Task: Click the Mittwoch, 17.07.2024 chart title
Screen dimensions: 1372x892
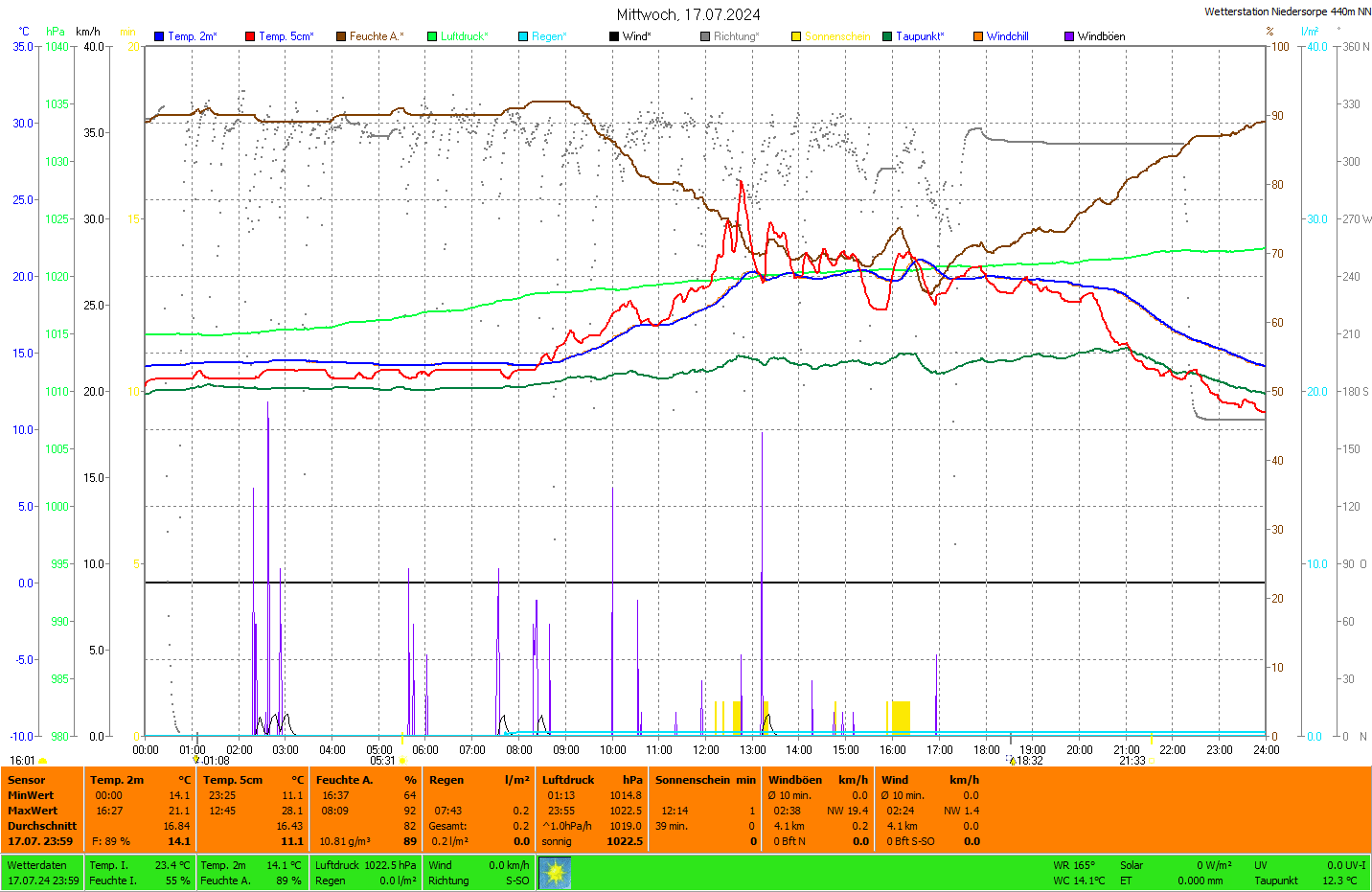Action: [x=688, y=14]
